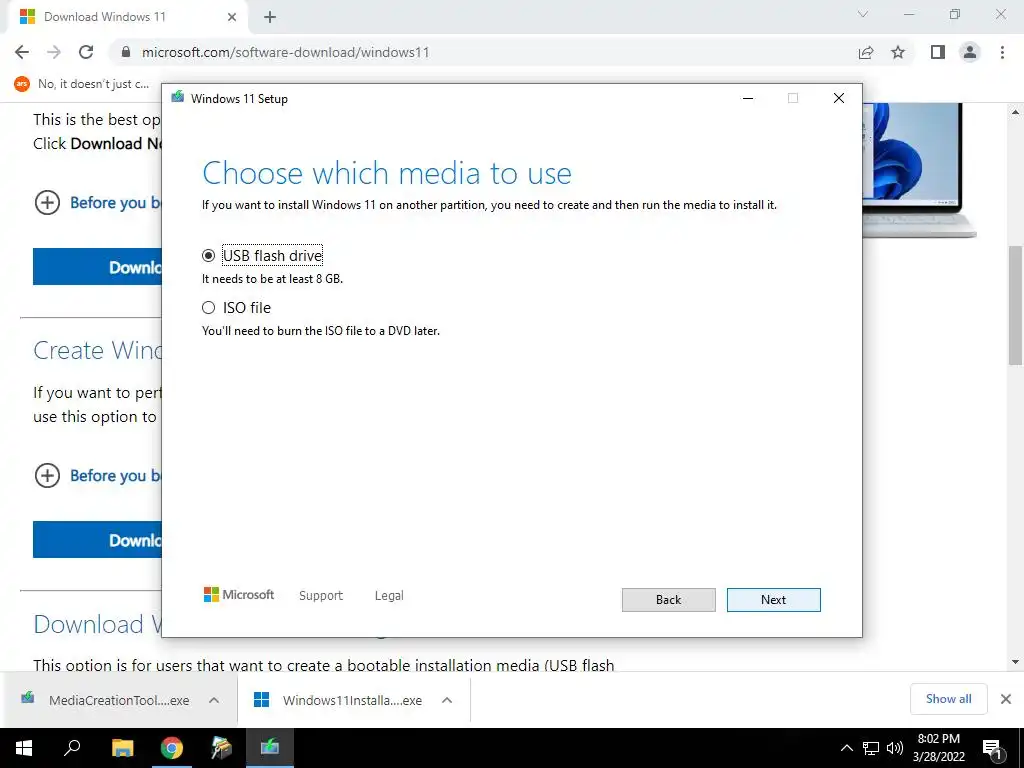Click the upper Download button on webpage

point(97,266)
